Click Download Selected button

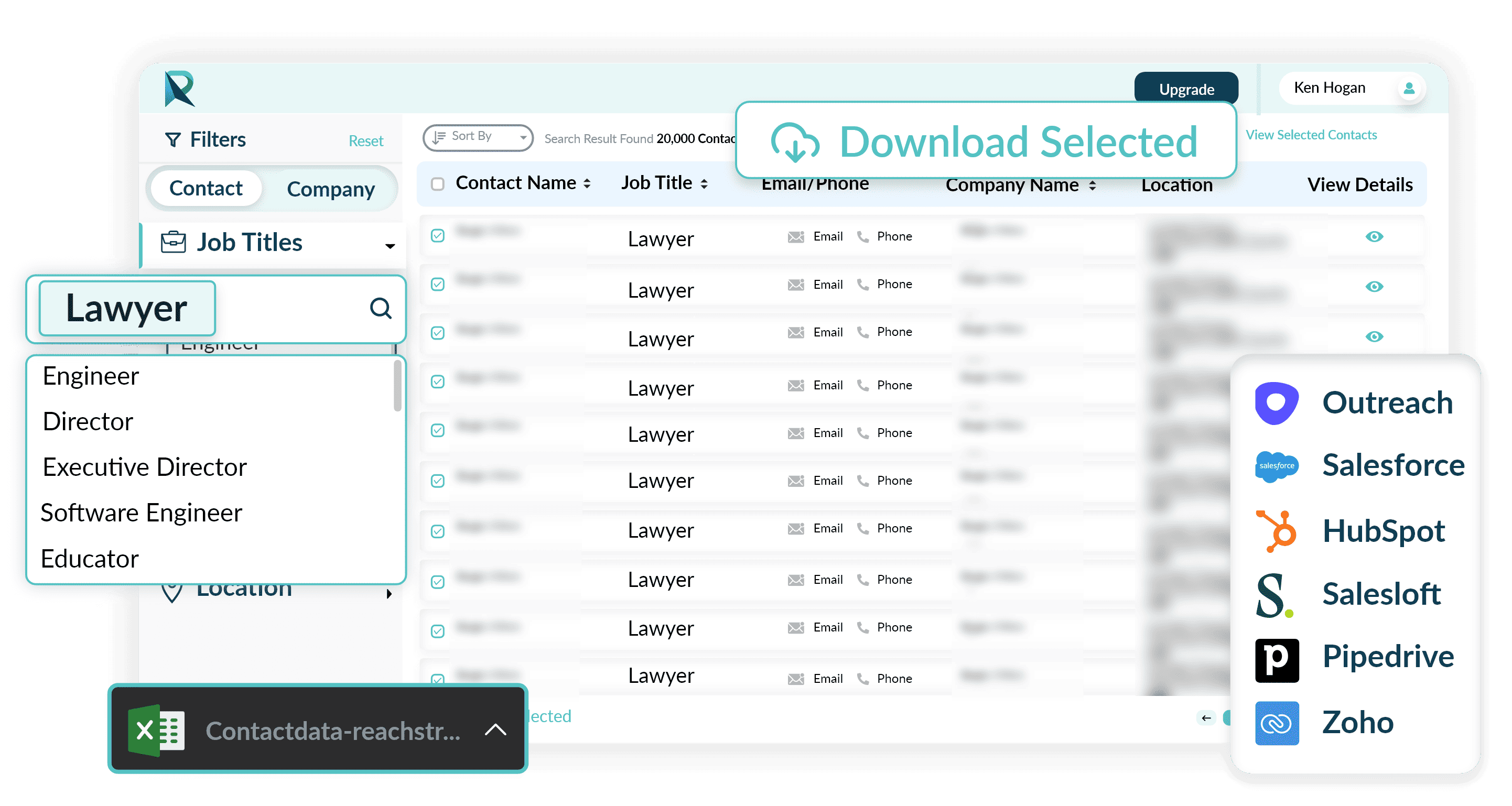coord(986,141)
